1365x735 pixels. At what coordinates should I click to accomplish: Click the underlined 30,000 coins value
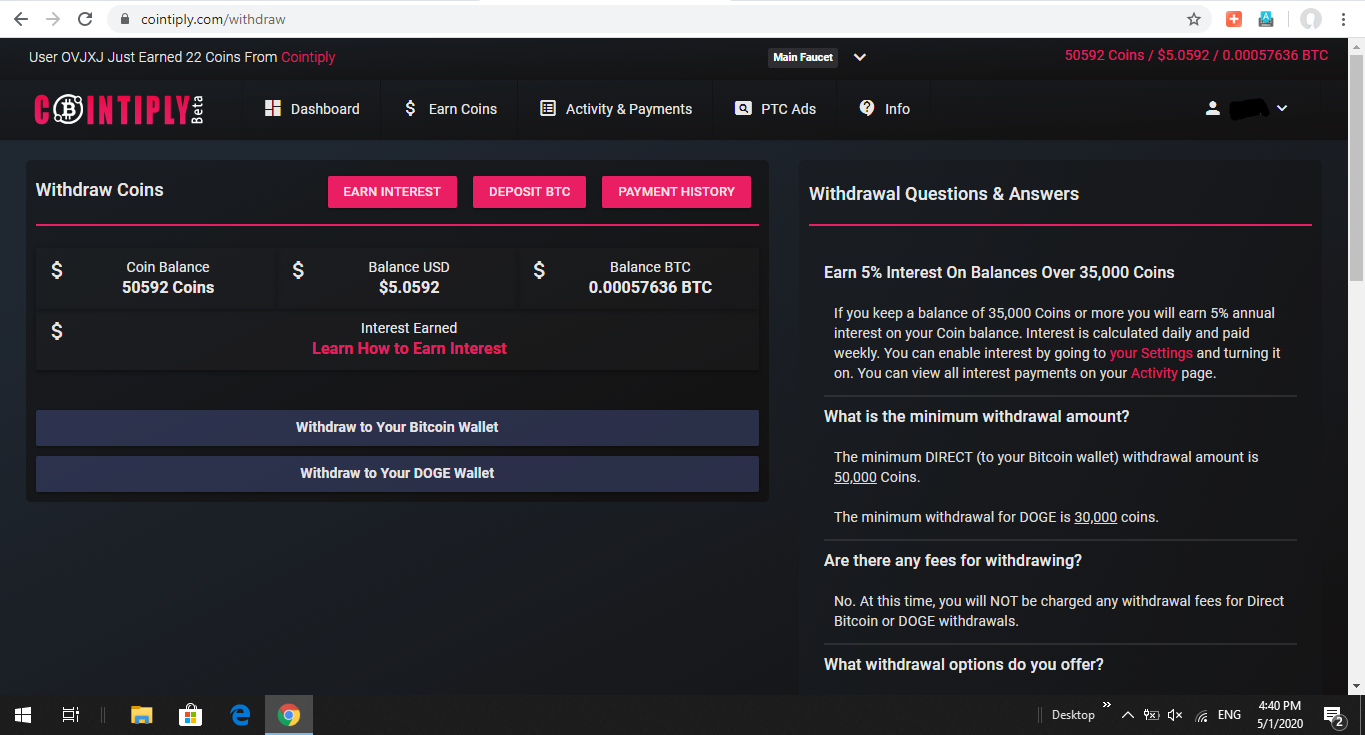tap(1095, 517)
